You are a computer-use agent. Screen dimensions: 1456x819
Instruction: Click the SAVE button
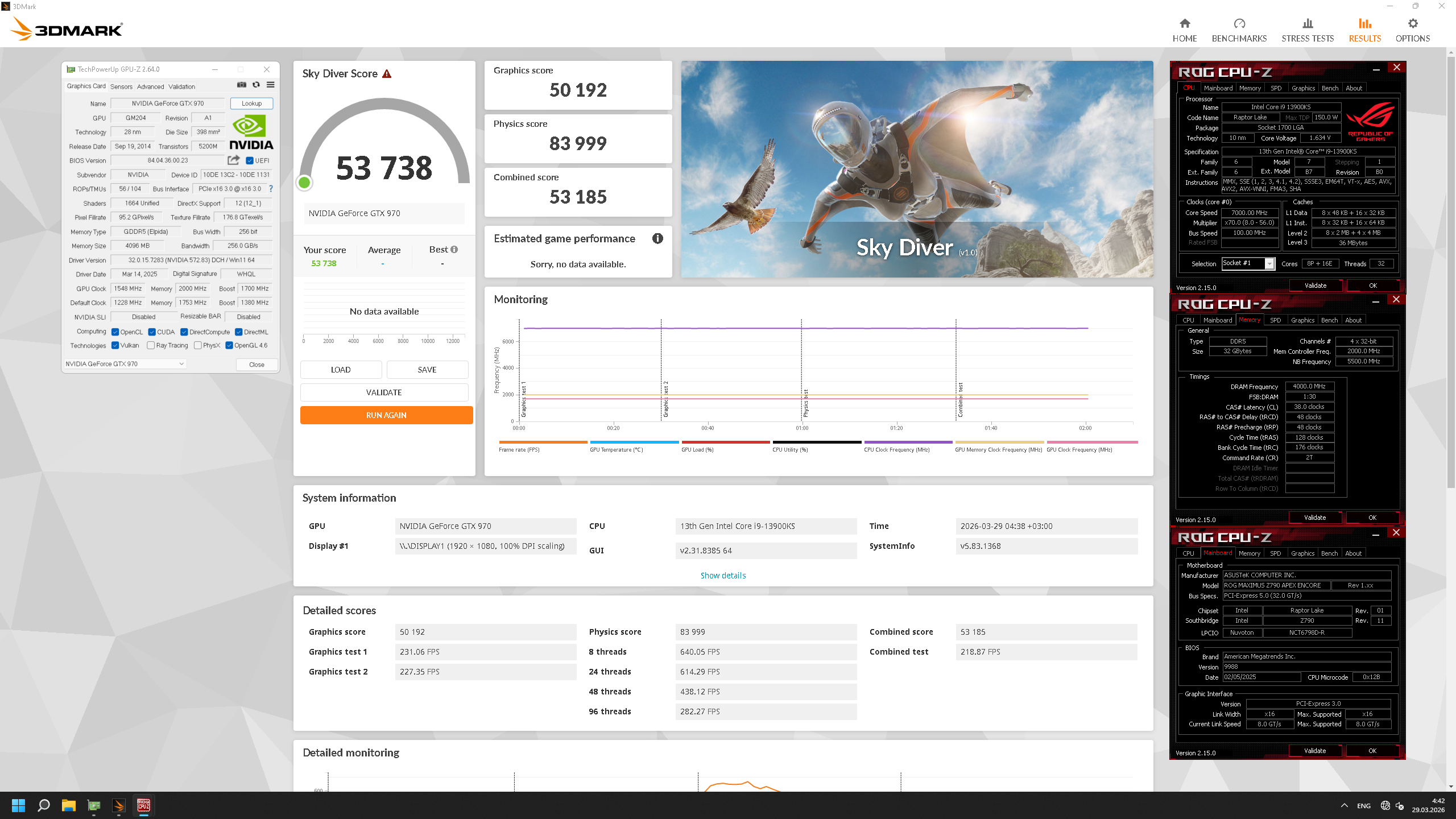[427, 370]
